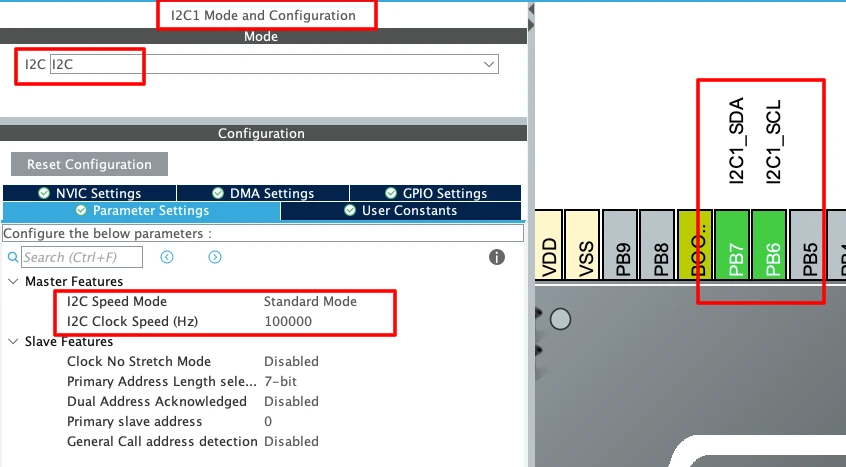Click the I2C Clock Speed value 100000
Screen dimensions: 846x467
pos(288,321)
